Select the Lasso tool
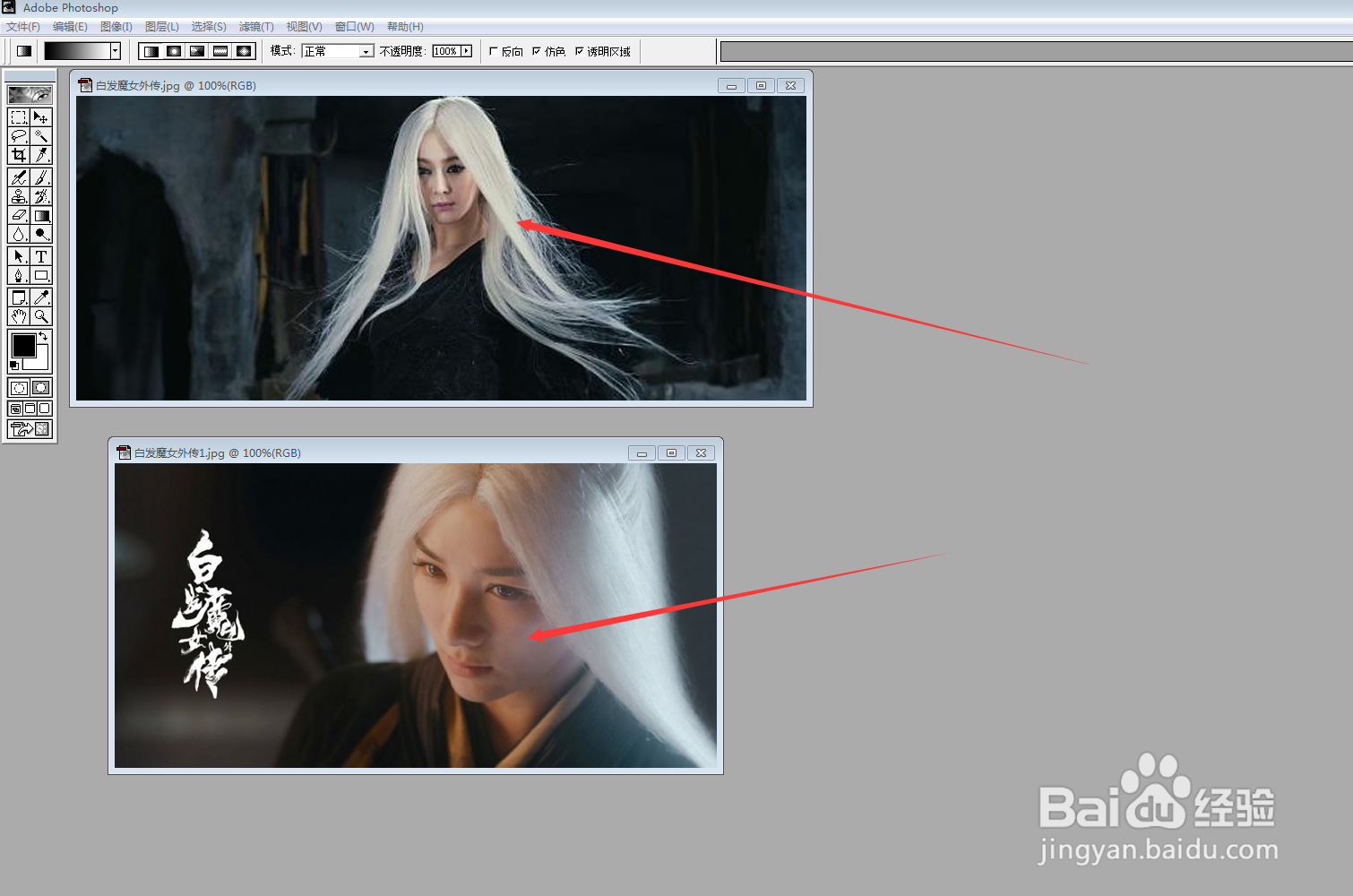 19,136
